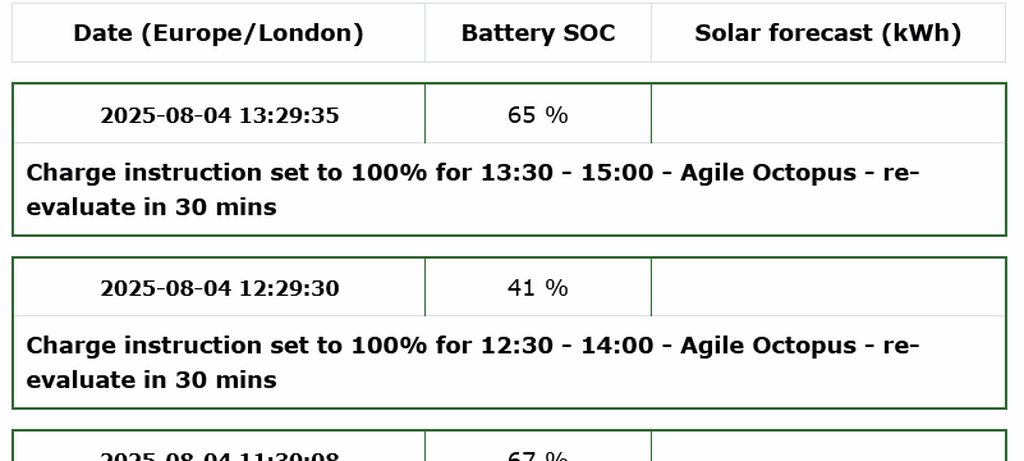Select the 41 % battery SOC value

click(538, 288)
